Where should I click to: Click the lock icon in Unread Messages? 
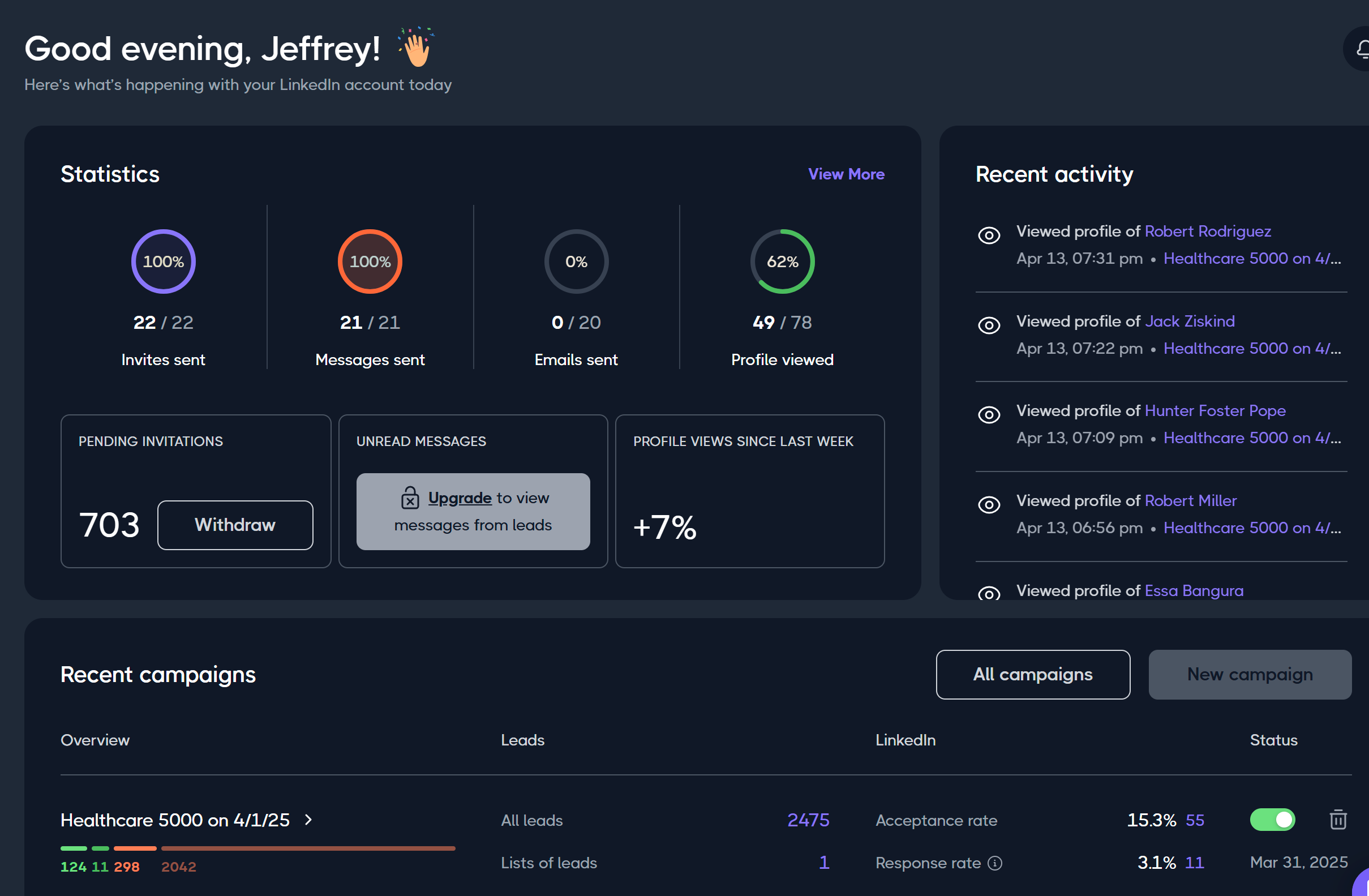[410, 498]
